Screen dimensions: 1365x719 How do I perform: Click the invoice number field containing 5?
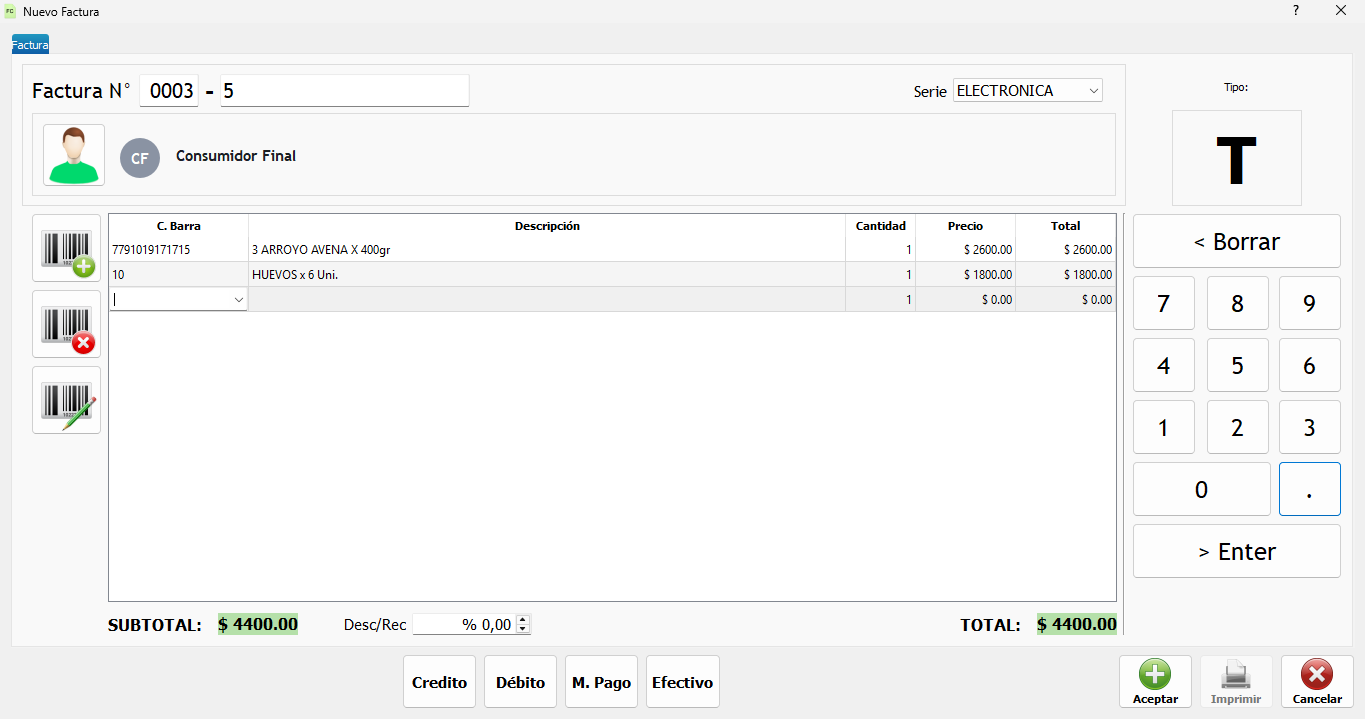tap(344, 91)
